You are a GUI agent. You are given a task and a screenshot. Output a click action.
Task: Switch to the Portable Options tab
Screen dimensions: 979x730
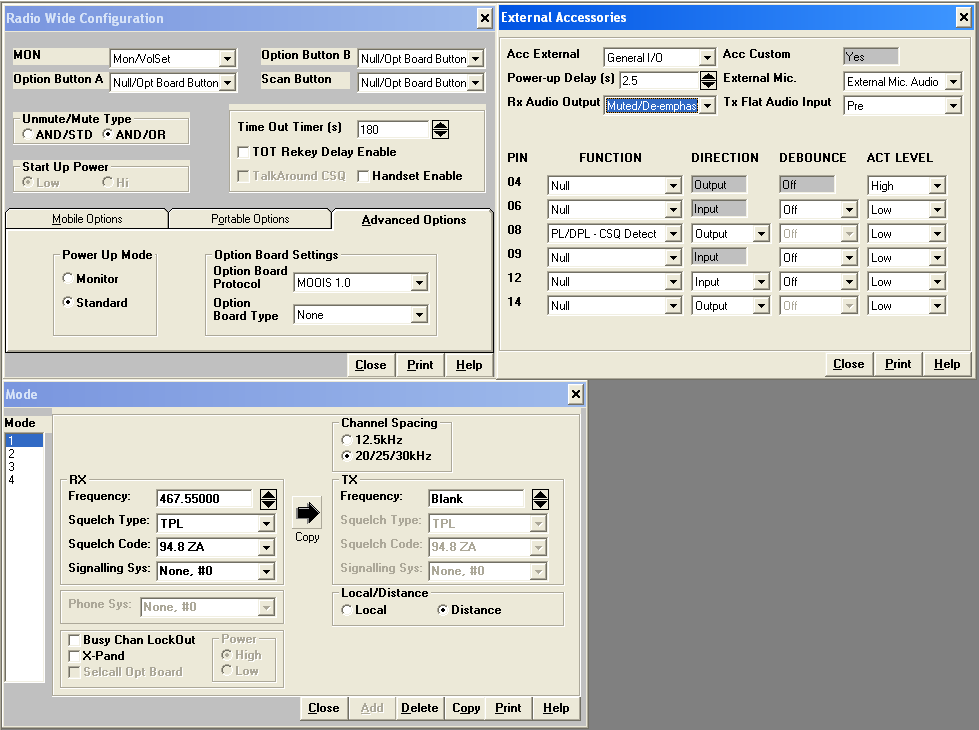250,219
